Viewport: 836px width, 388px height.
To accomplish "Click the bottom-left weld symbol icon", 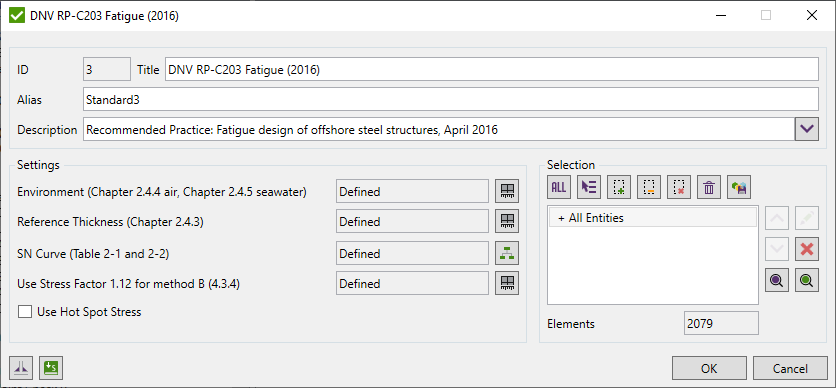I will tap(21, 367).
